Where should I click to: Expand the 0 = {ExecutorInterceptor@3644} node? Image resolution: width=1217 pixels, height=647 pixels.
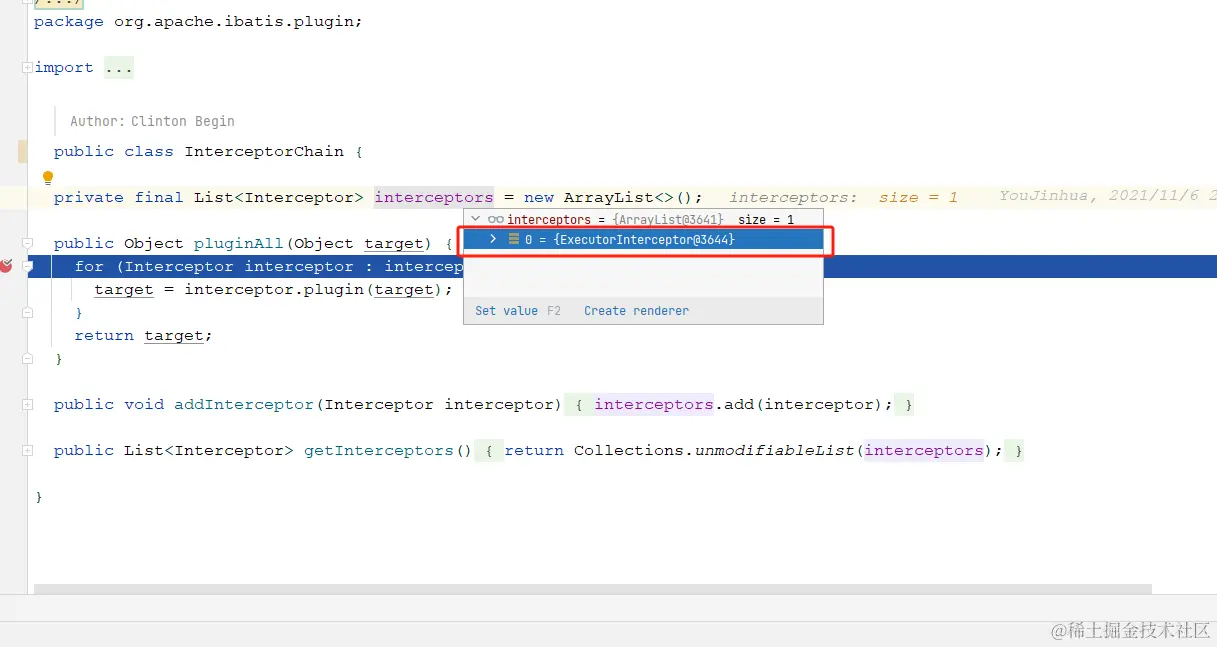pyautogui.click(x=493, y=239)
